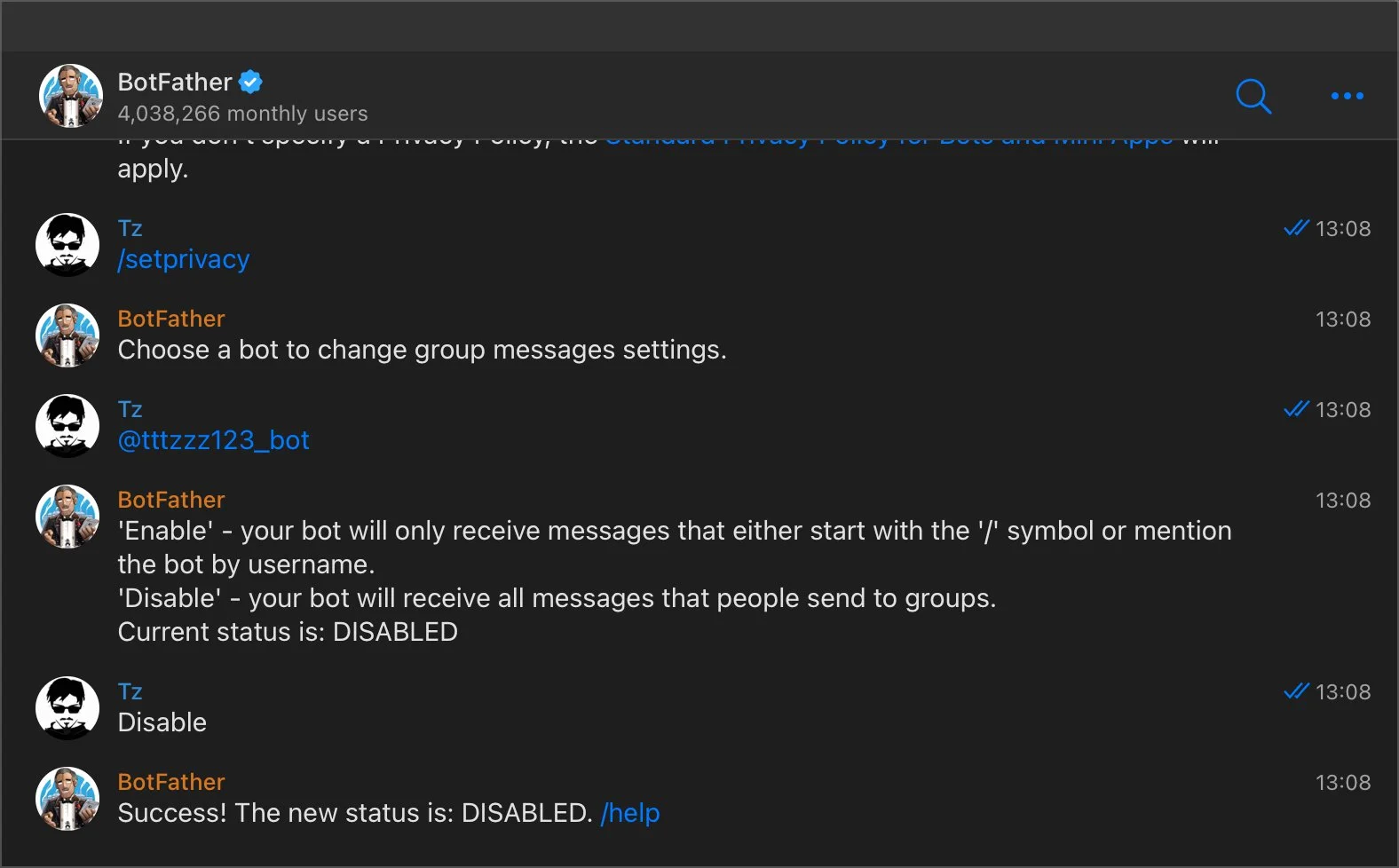The width and height of the screenshot is (1399, 868).
Task: Click the BotFather title in the header
Action: (175, 83)
